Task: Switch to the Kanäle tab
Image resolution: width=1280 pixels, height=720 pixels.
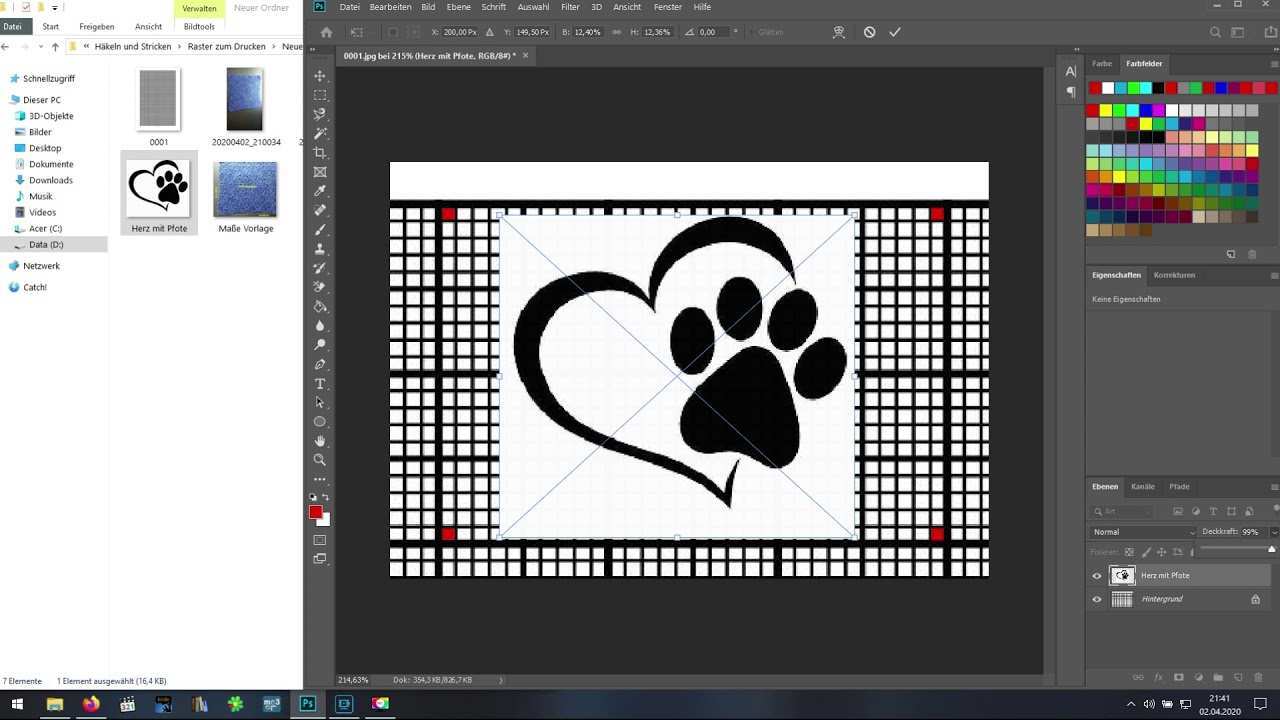Action: pos(1142,487)
